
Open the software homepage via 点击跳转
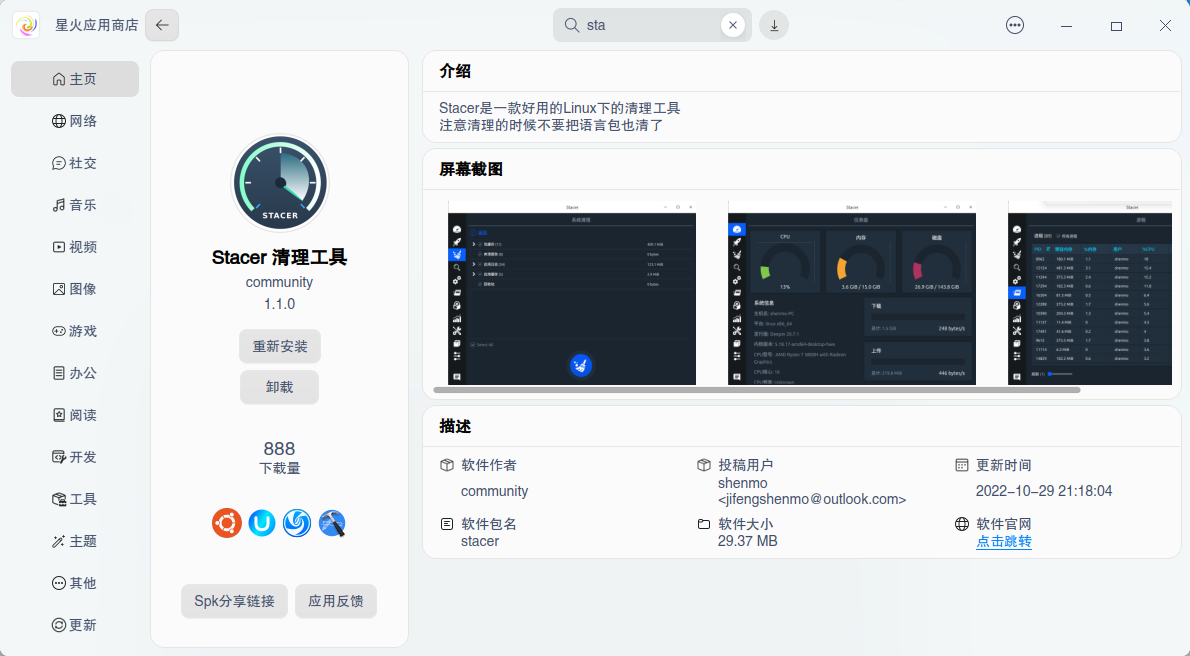tap(1003, 540)
